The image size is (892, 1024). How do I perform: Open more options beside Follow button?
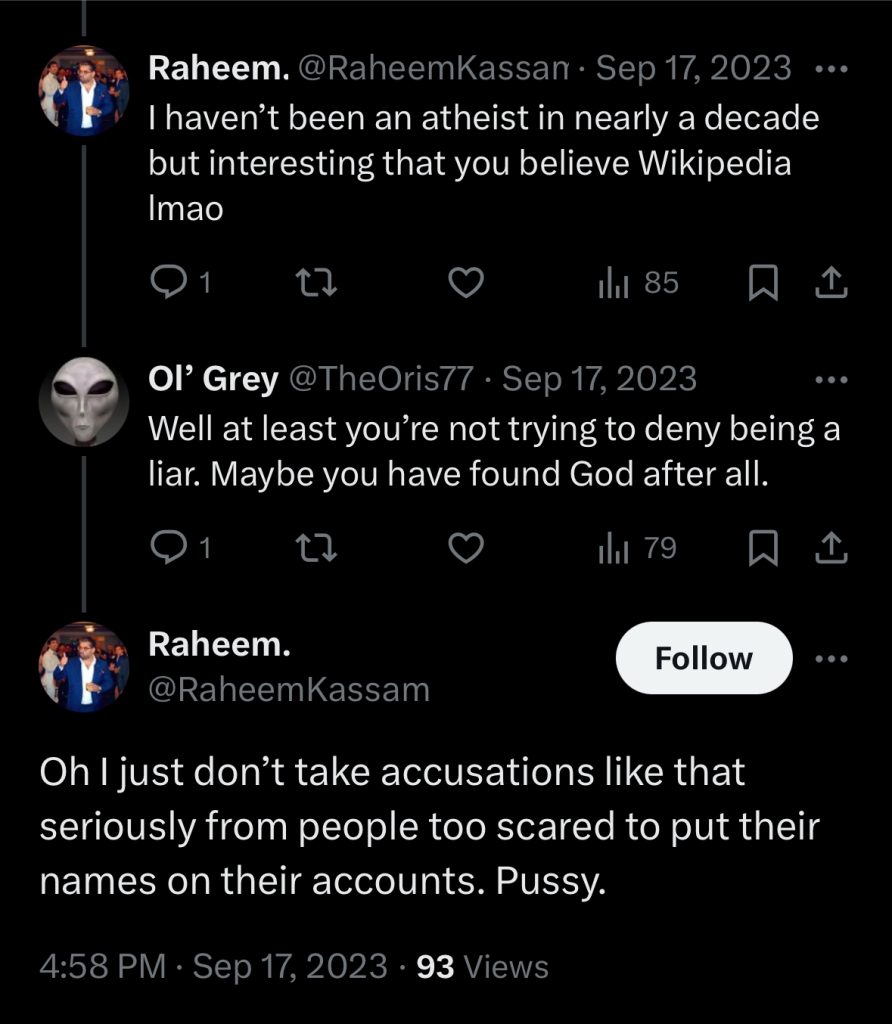pos(831,659)
